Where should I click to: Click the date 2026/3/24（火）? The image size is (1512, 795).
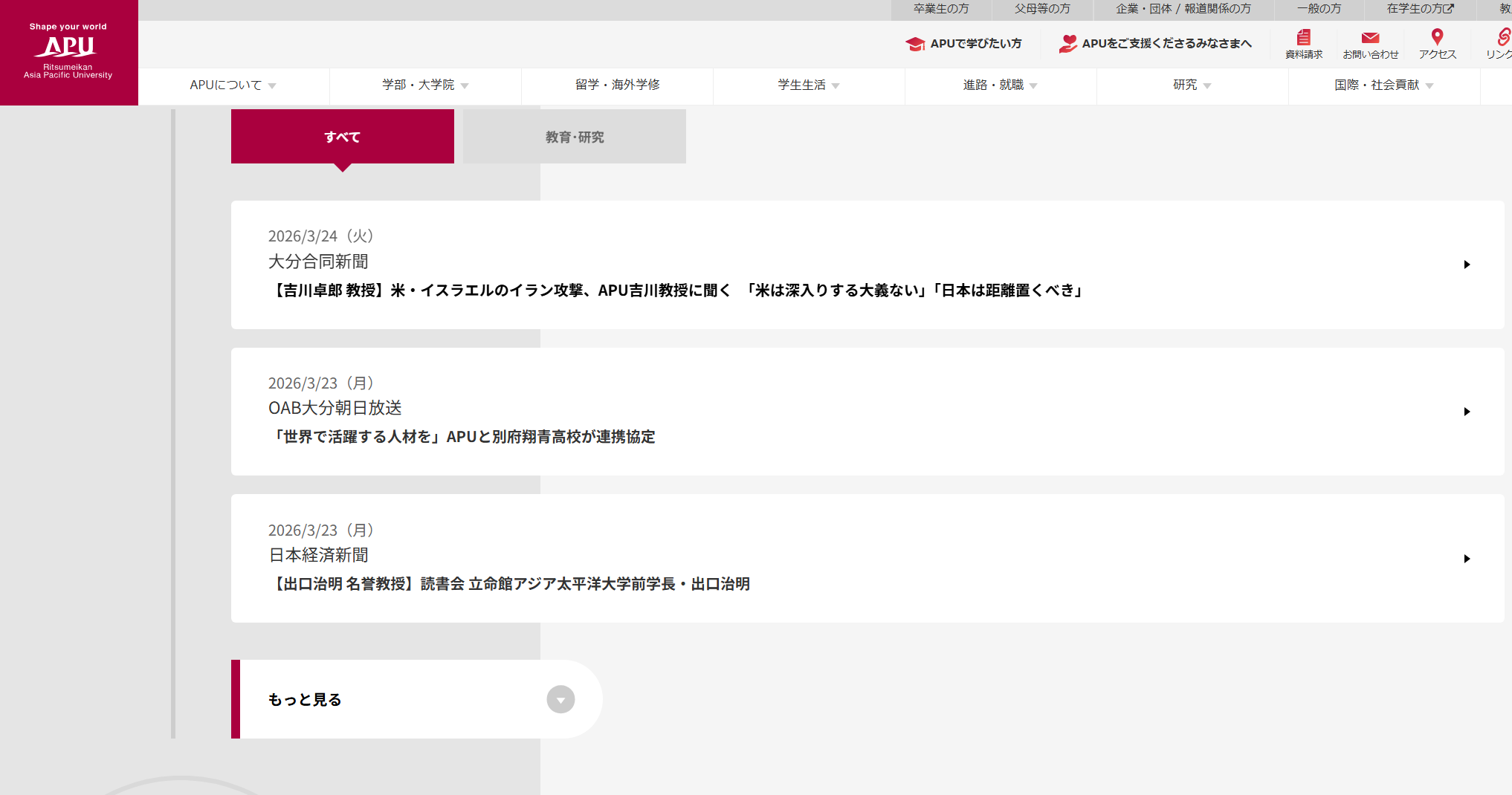point(321,236)
